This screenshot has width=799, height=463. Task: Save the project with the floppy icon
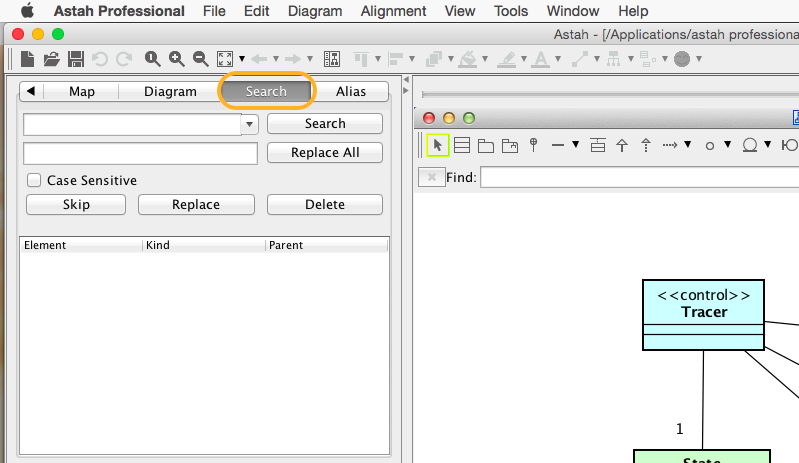(75, 59)
